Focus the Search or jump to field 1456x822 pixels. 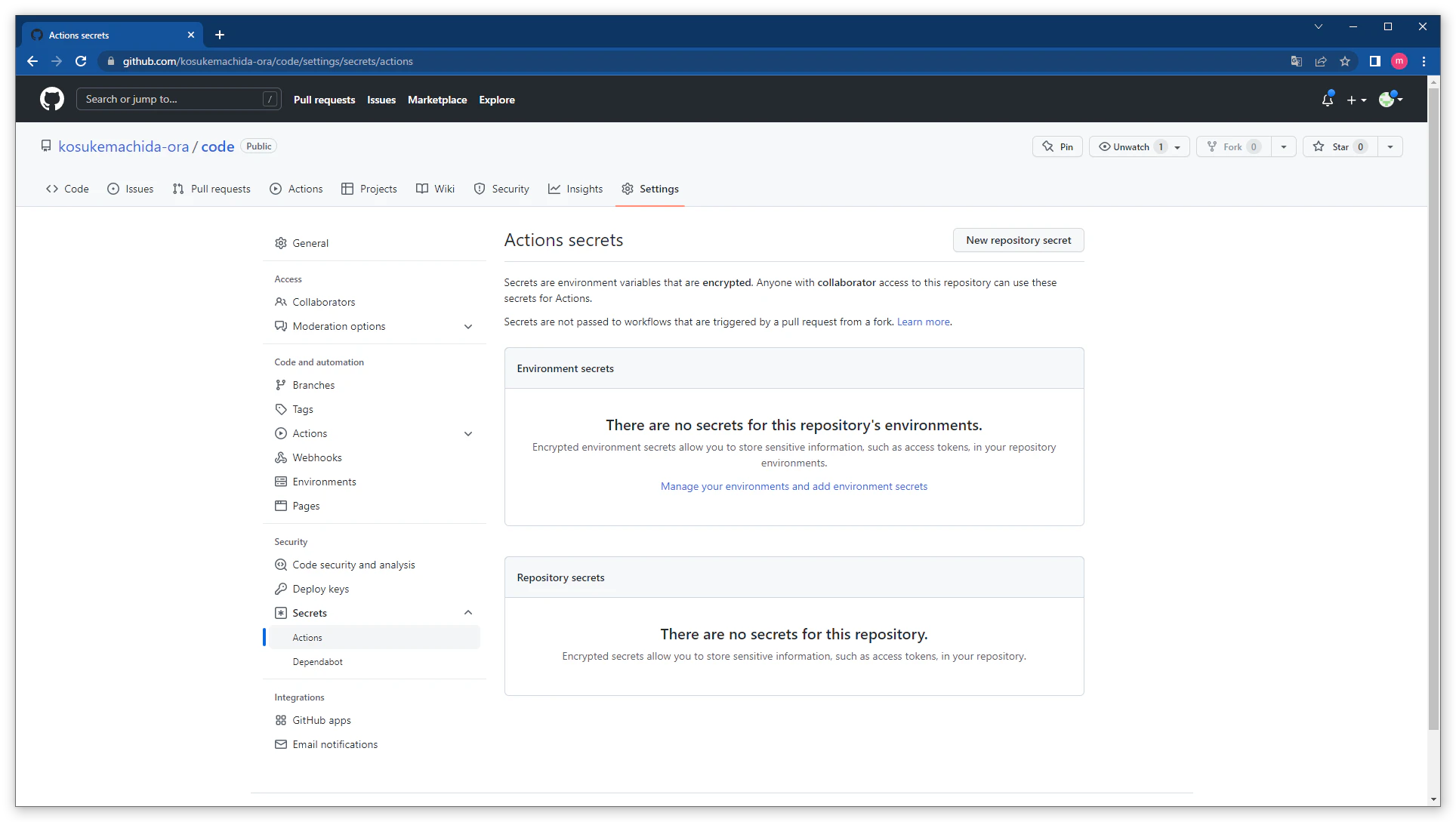coord(179,99)
